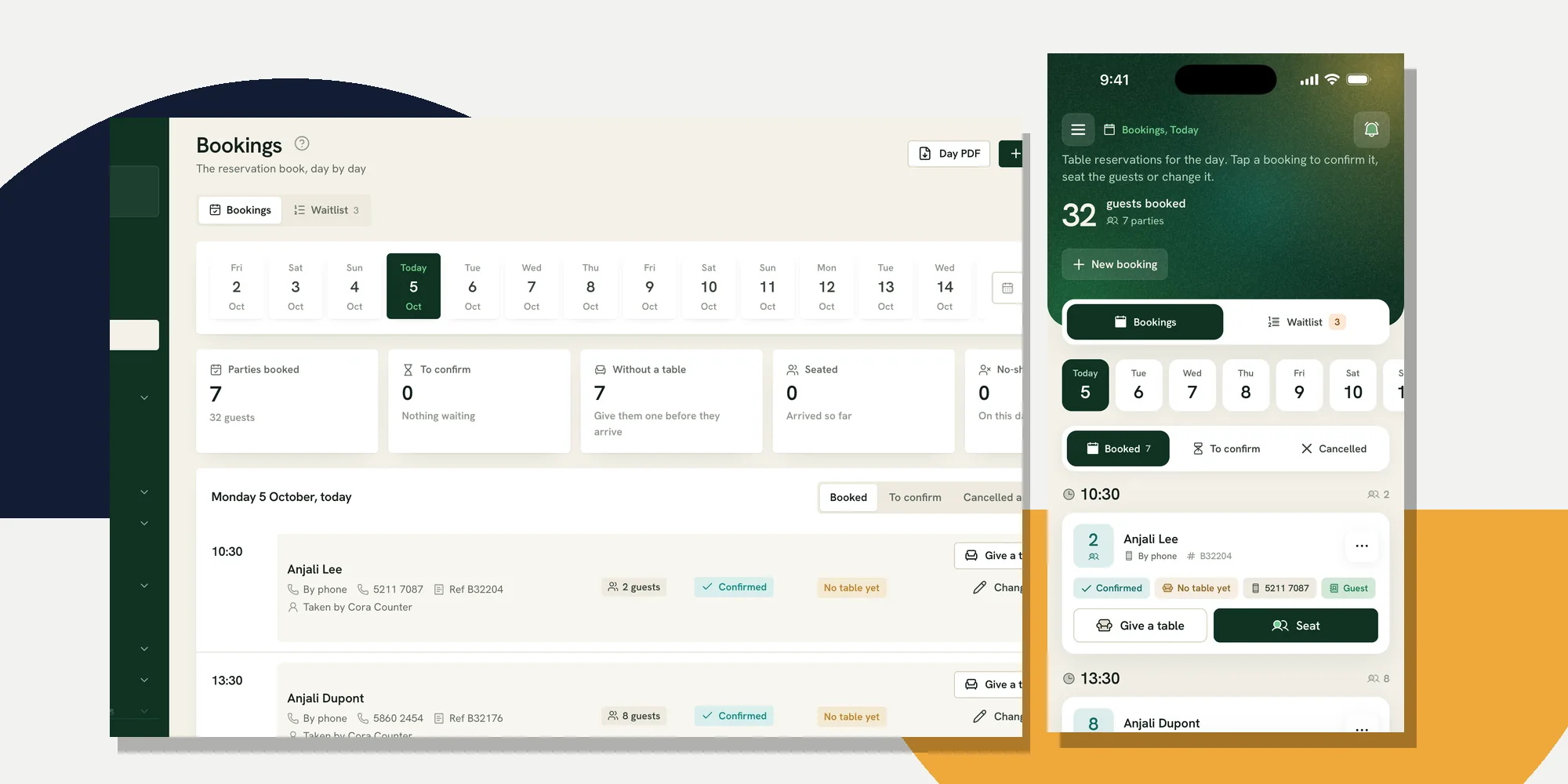Open the mobile hamburger menu
1568x784 pixels.
point(1078,129)
